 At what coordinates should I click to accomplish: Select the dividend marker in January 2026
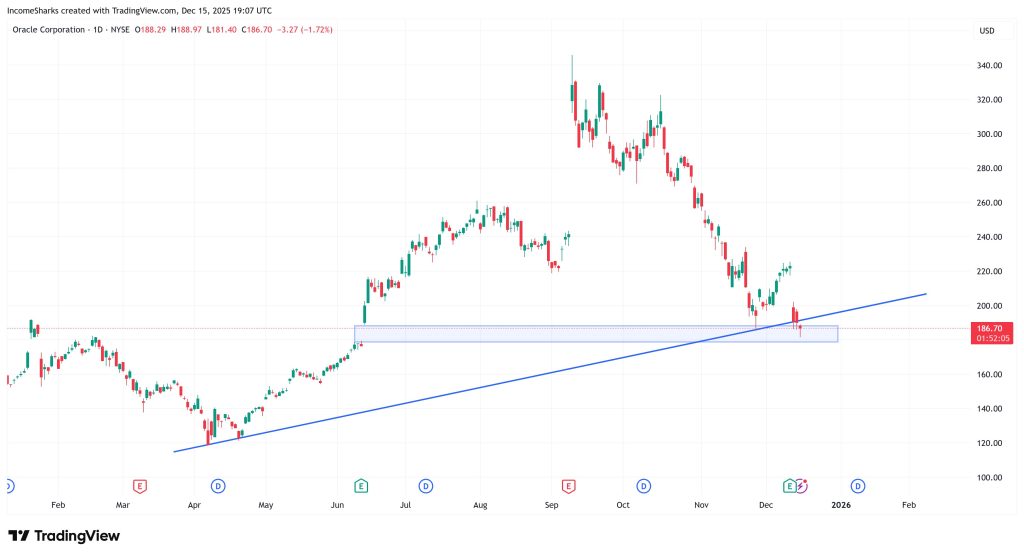(858, 486)
